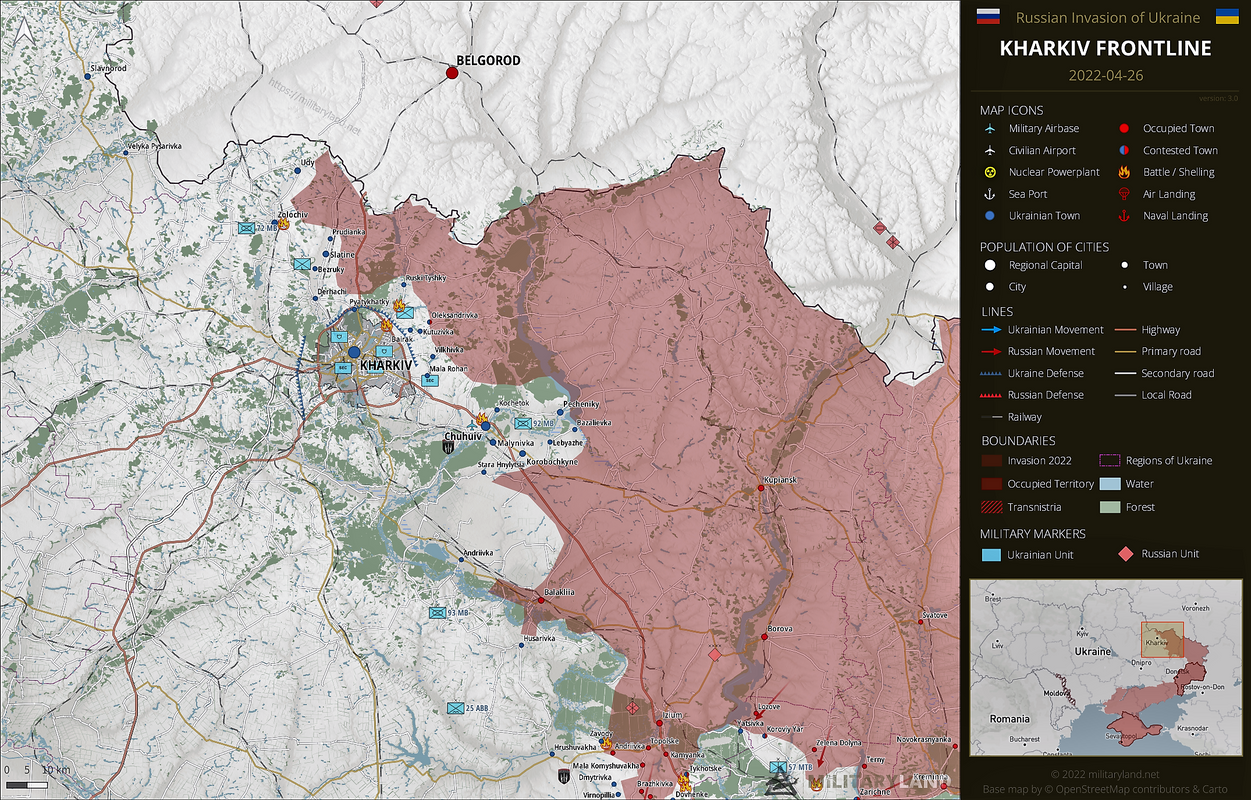Click the Ukrainian flag in header
The height and width of the screenshot is (800, 1251).
pyautogui.click(x=1227, y=16)
